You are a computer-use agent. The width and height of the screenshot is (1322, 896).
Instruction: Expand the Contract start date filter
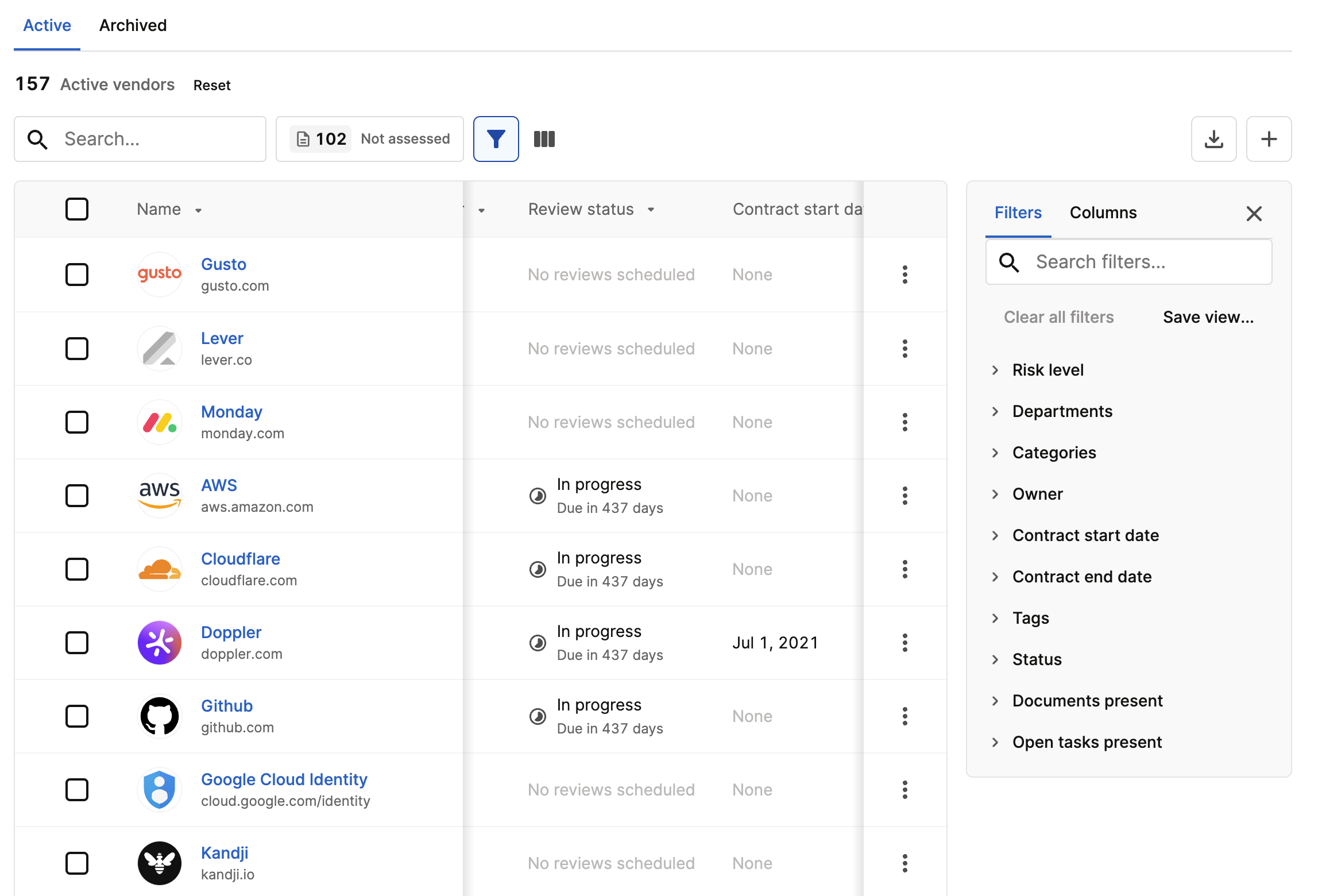1075,535
